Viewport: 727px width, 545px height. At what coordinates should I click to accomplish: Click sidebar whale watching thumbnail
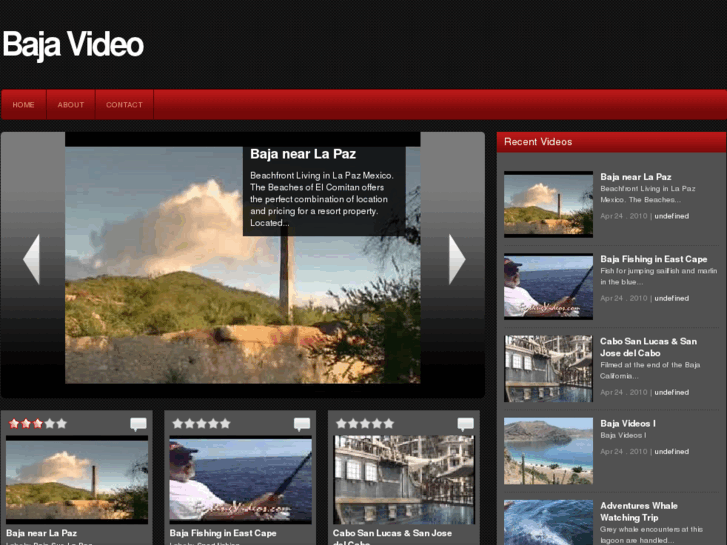548,522
